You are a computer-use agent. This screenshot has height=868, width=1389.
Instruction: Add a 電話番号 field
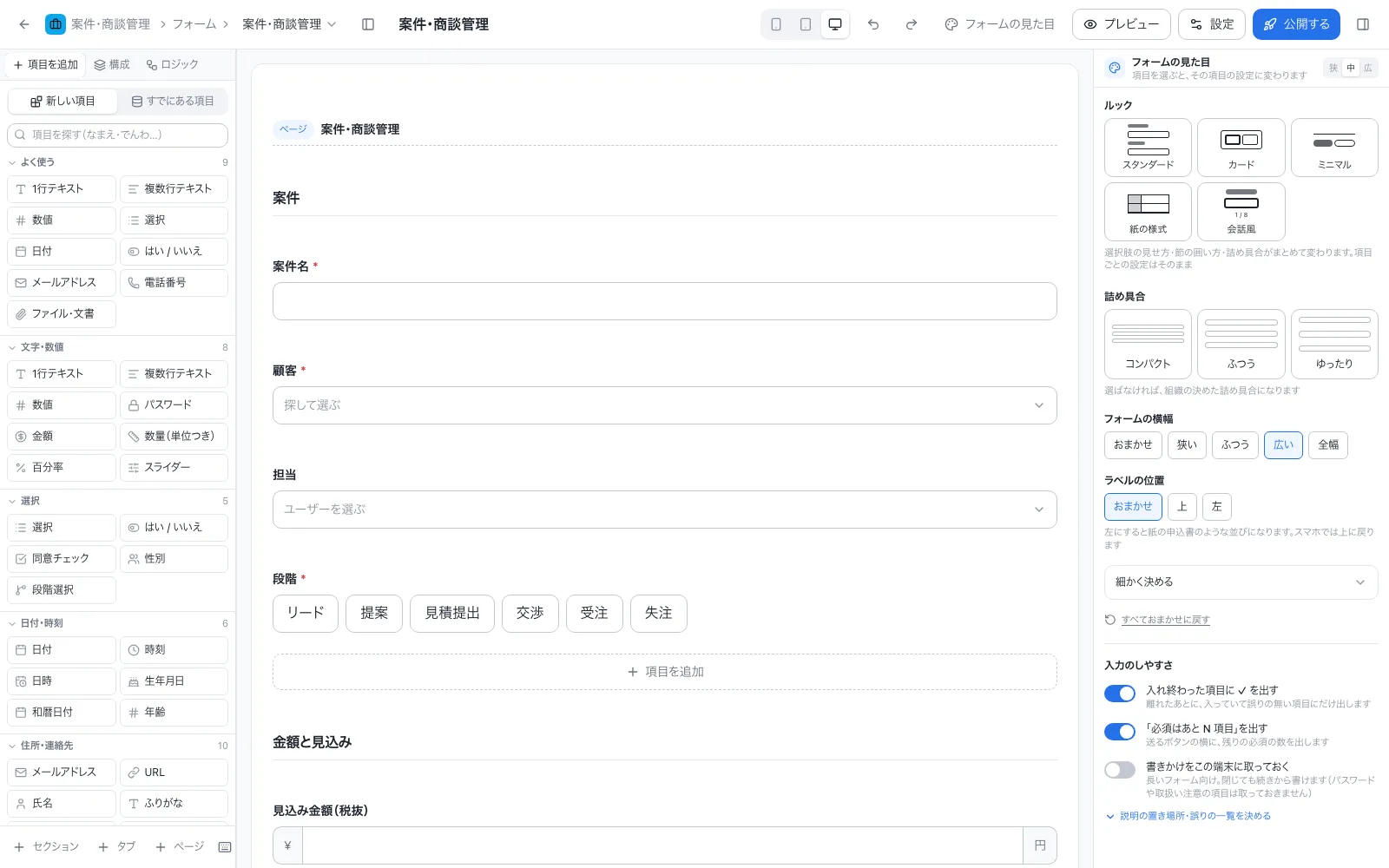174,283
